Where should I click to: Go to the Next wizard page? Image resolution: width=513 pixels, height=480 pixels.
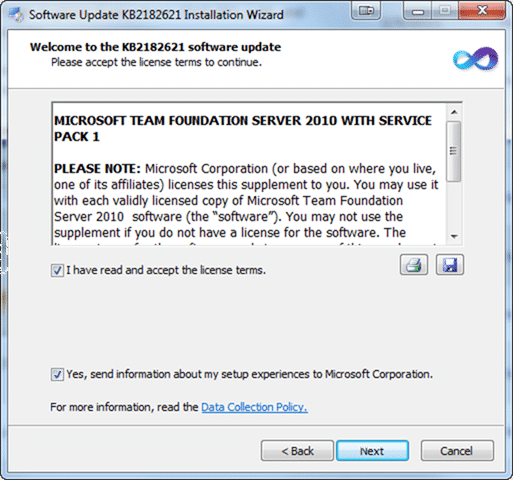click(372, 451)
